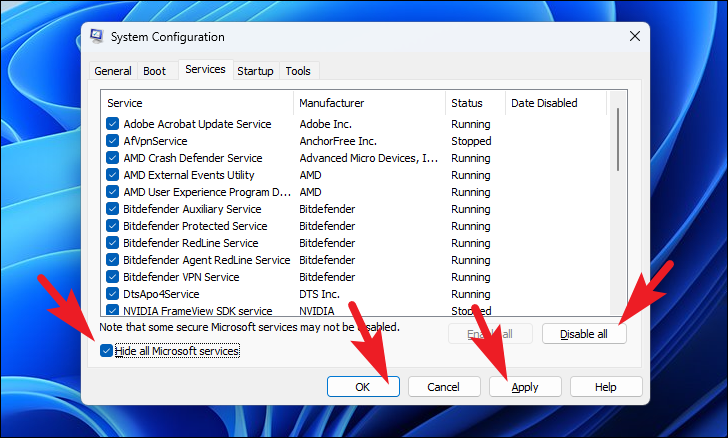Click the 'DTS Inc.' manufacturer cell
The height and width of the screenshot is (438, 728).
319,294
